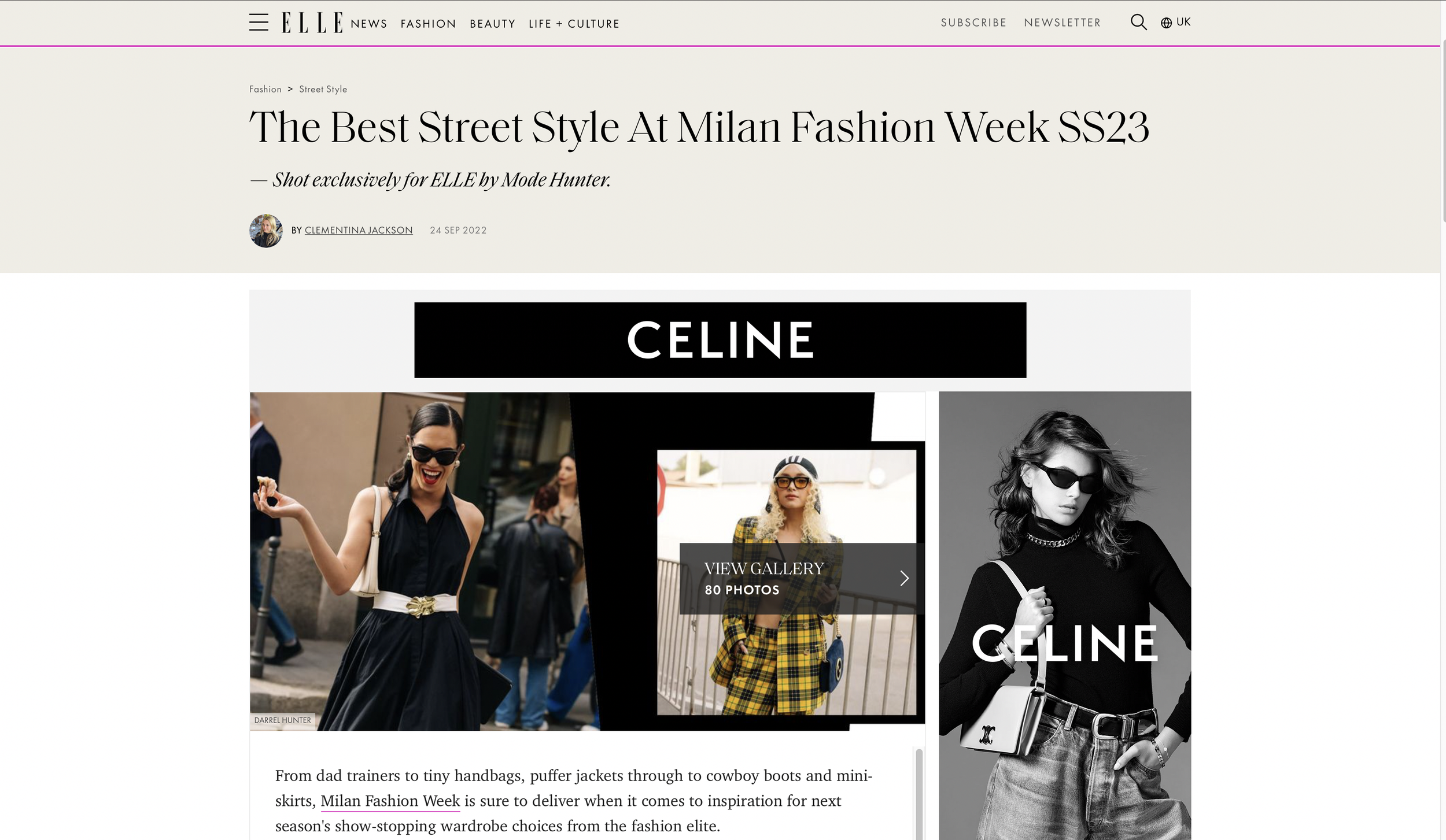Open the hamburger menu icon
1446x840 pixels.
click(x=259, y=23)
